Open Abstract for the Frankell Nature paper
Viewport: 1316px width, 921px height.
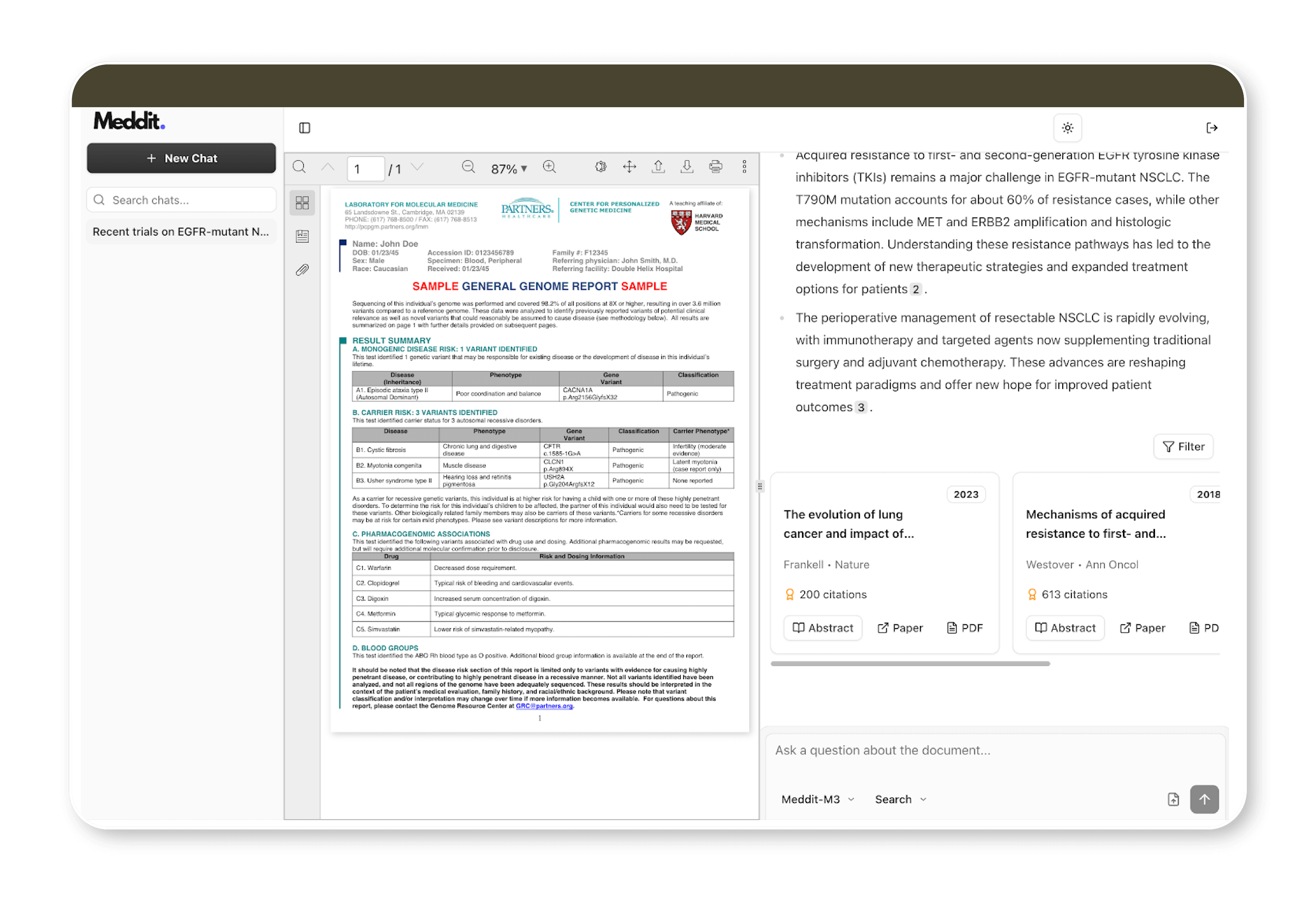(x=822, y=628)
